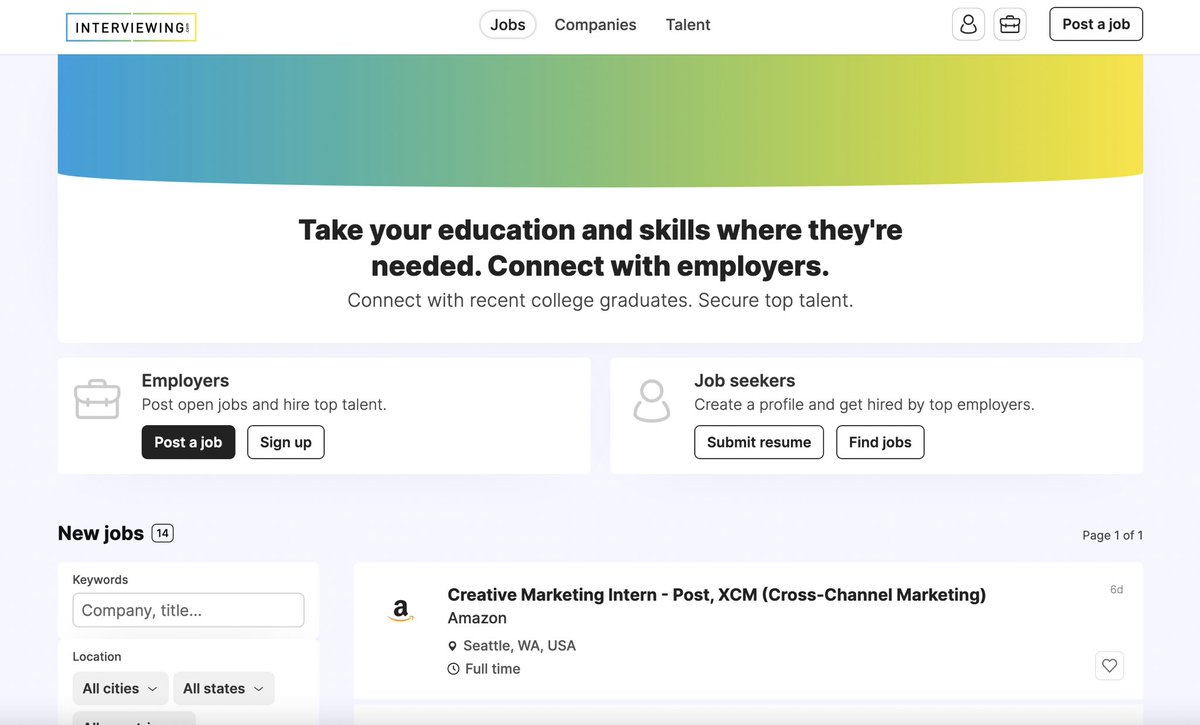This screenshot has height=725, width=1200.
Task: Click the Seattle, WA, USA location text
Action: pyautogui.click(x=519, y=646)
